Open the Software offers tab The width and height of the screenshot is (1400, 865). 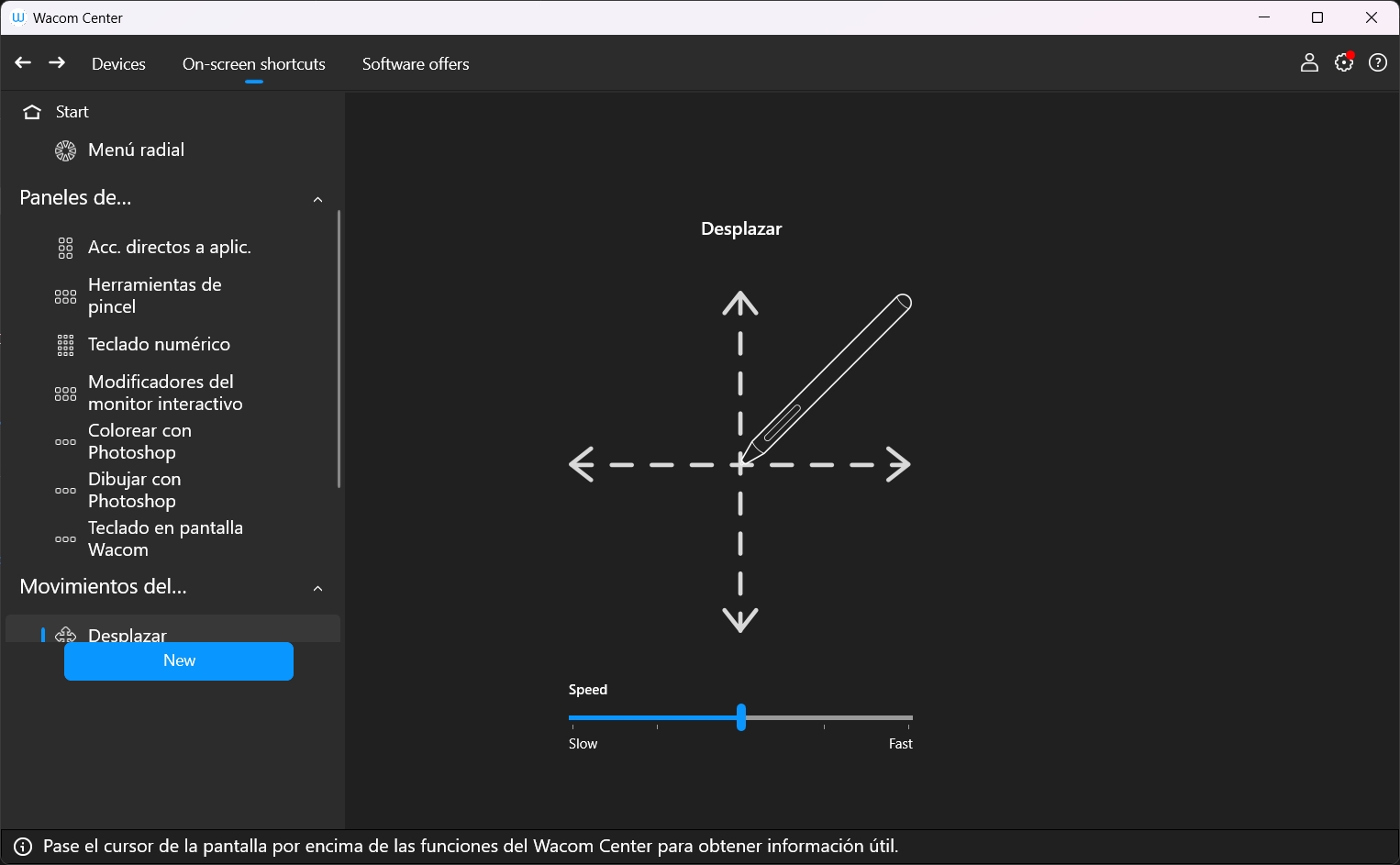pos(416,64)
